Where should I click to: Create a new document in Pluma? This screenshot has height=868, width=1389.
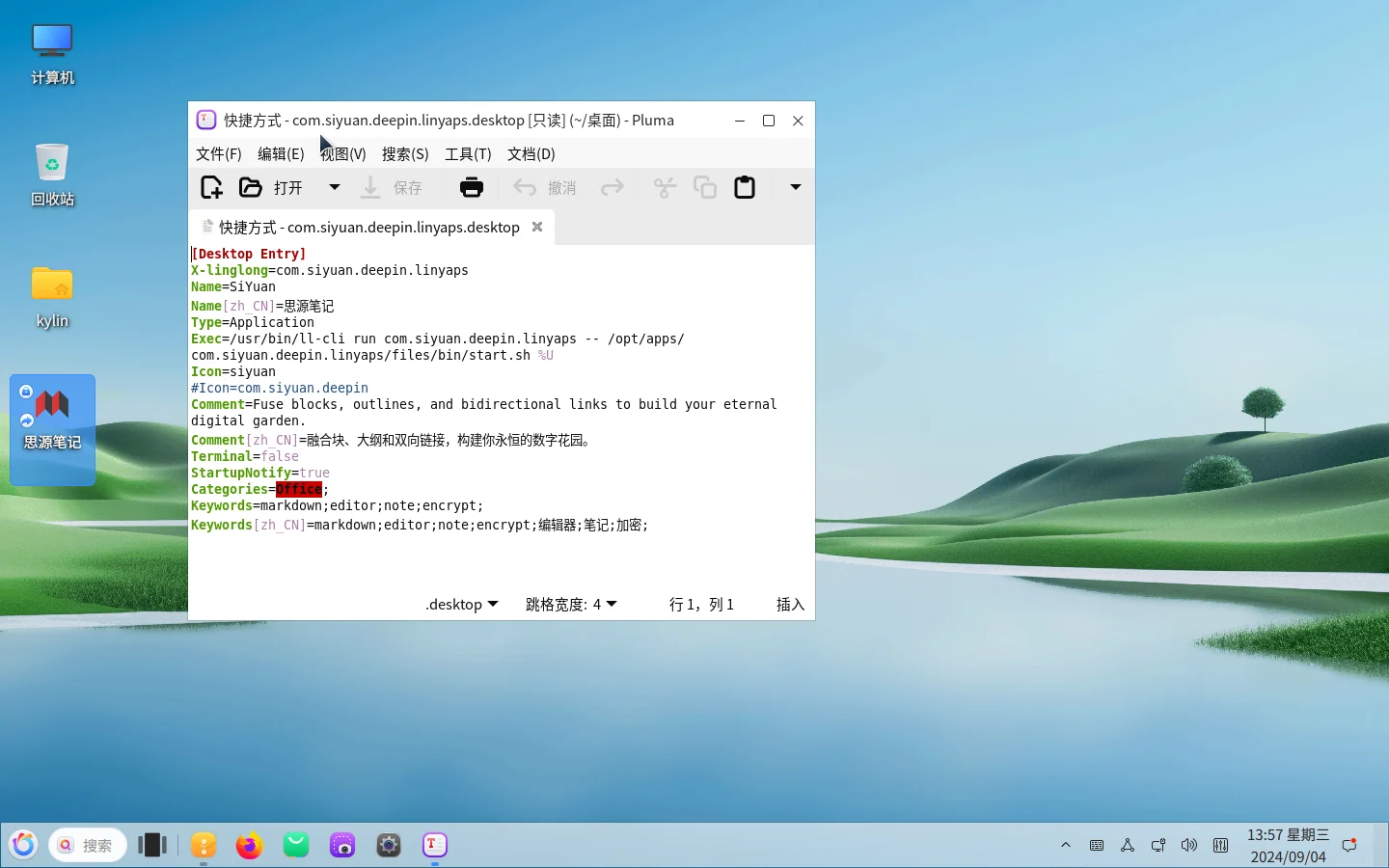pos(211,187)
